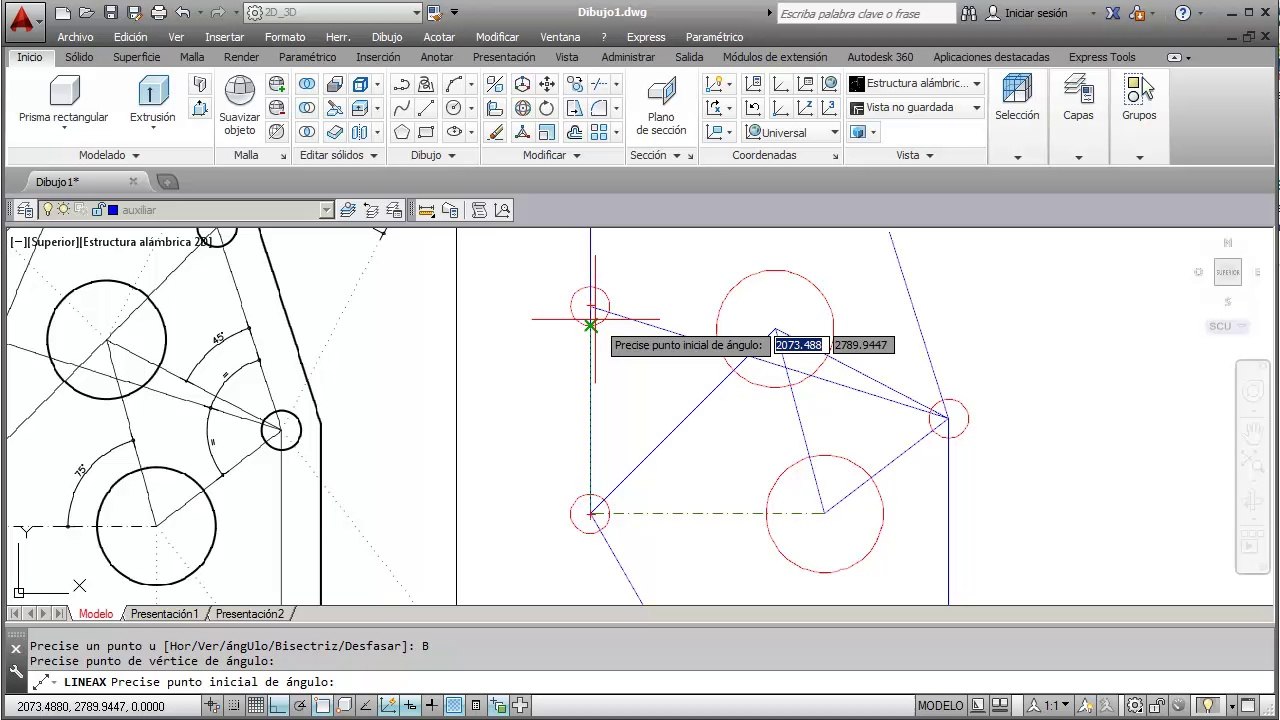Toggle snap mode in the status bar

tap(234, 705)
